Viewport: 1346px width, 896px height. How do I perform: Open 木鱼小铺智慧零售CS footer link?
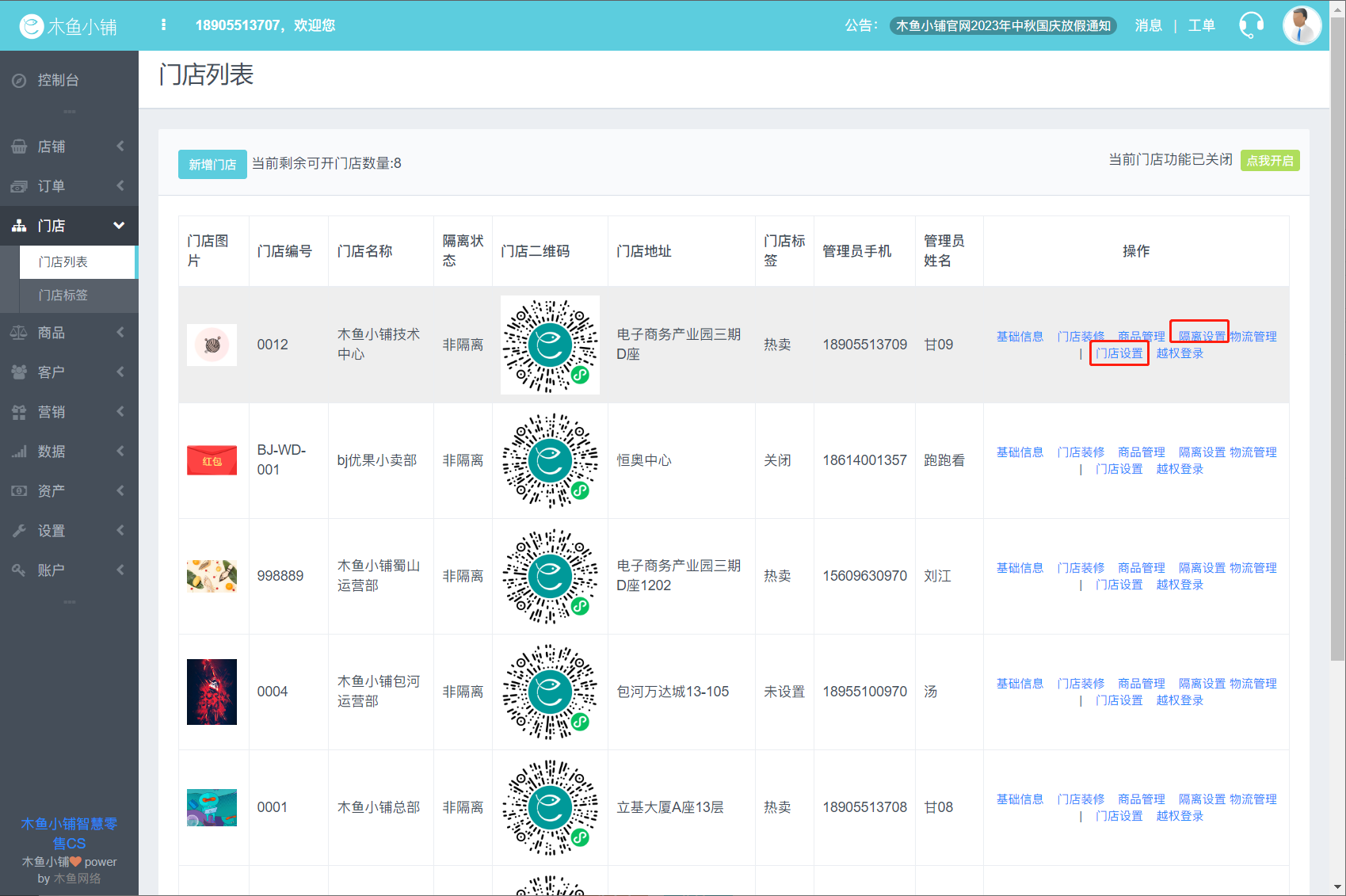pyautogui.click(x=69, y=833)
